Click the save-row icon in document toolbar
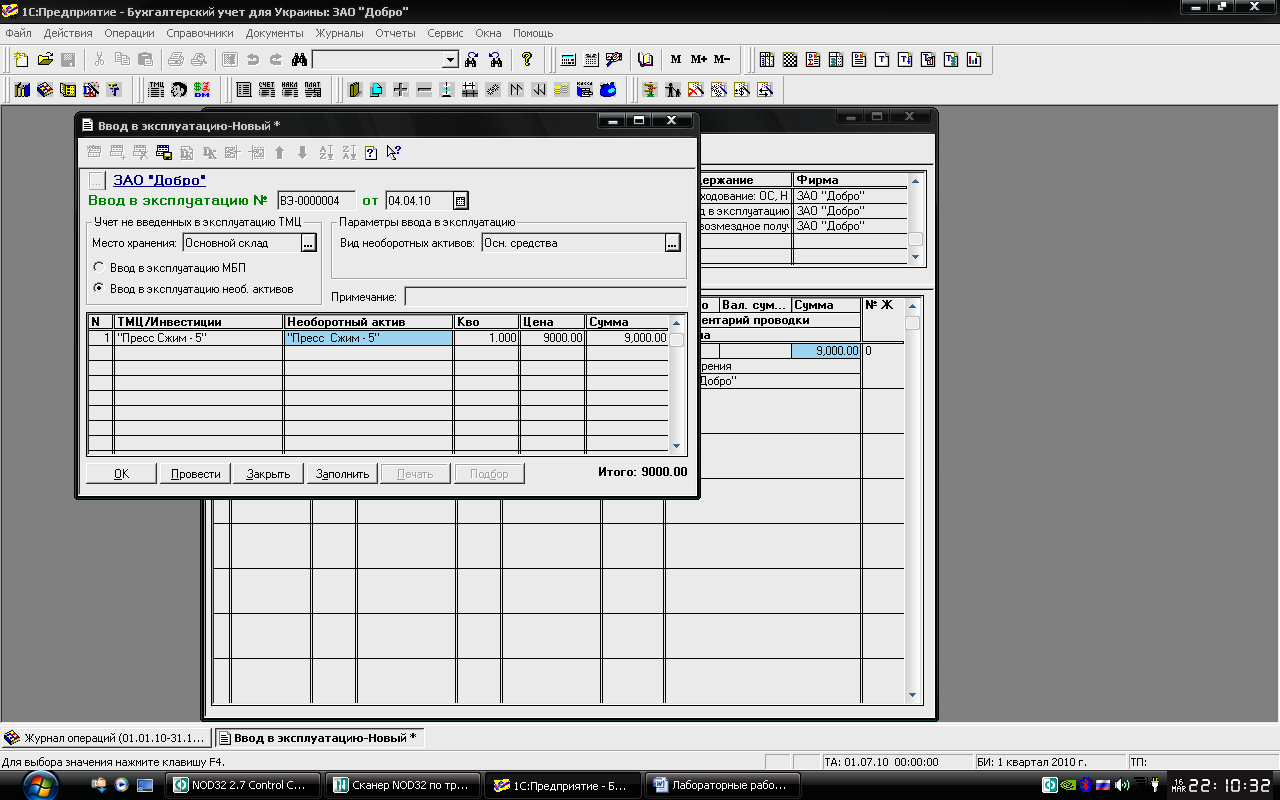Image resolution: width=1280 pixels, height=800 pixels. 164,152
